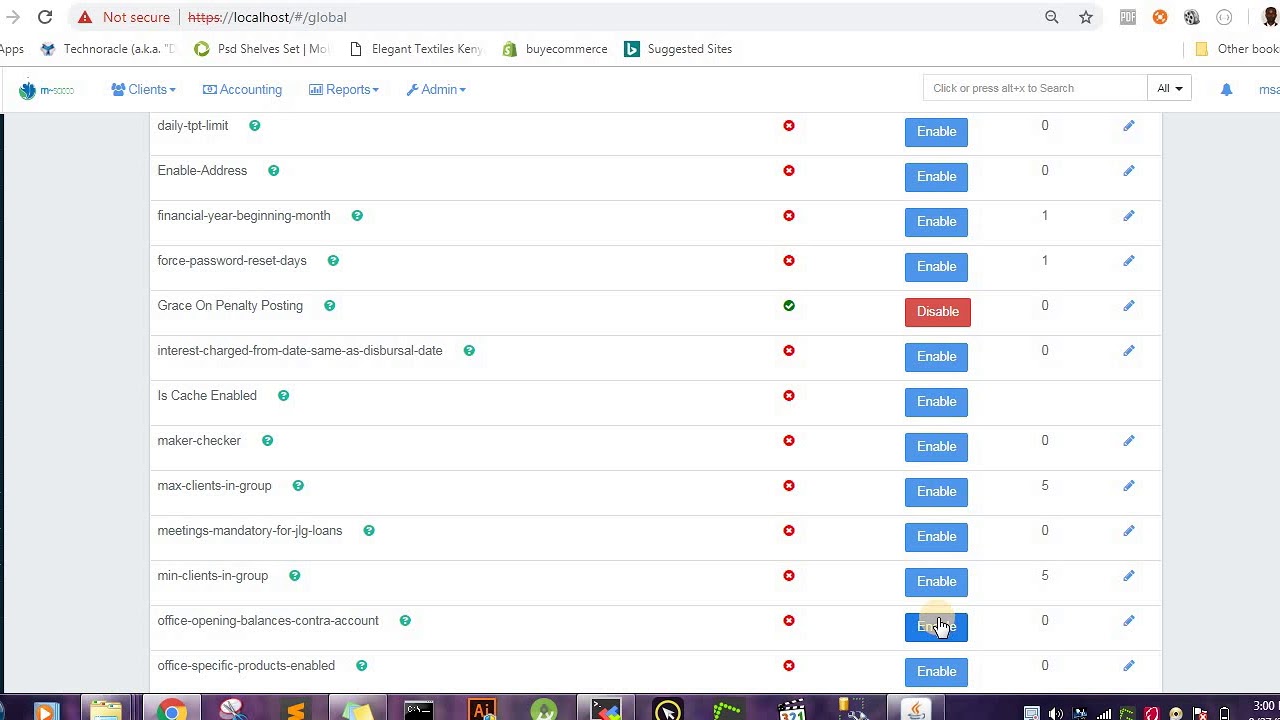Enable max-clients-in-group setting
Viewport: 1280px width, 720px height.
pyautogui.click(x=936, y=492)
